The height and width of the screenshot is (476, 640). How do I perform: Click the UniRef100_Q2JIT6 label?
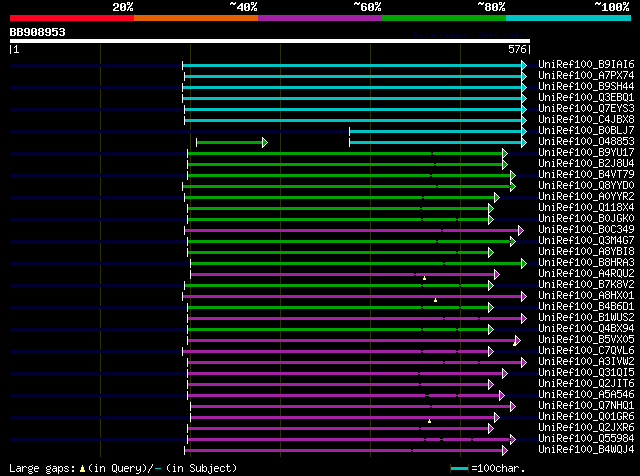click(x=586, y=384)
